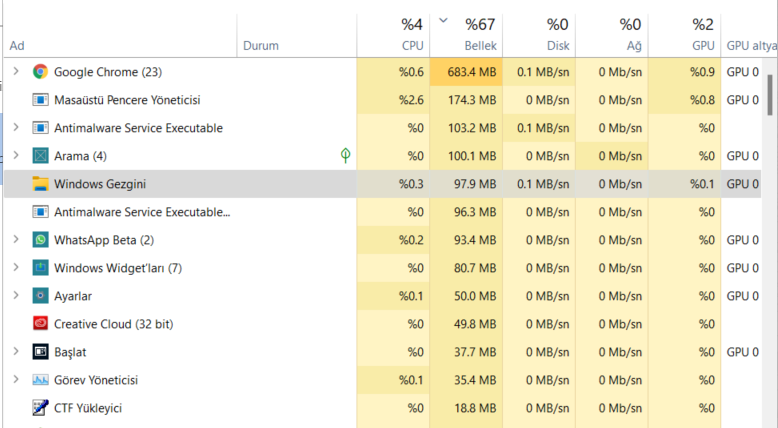Click the Windows Gezgini folder icon
Image resolution: width=778 pixels, height=428 pixels.
point(40,184)
